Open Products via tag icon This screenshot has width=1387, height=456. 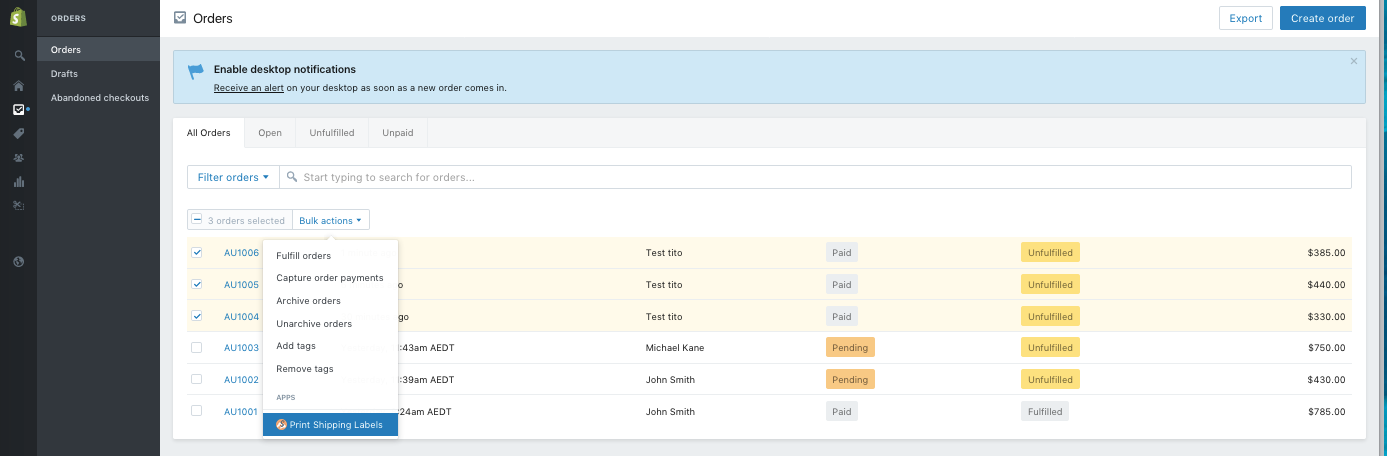tap(18, 133)
